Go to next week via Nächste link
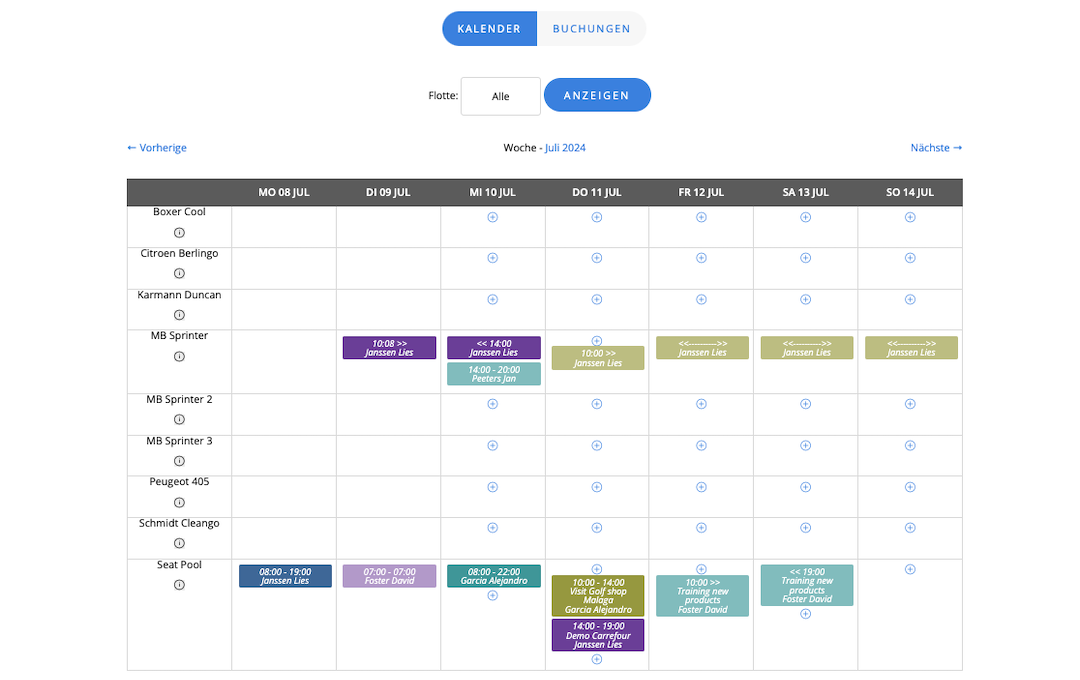Screen dimensions: 1080x680 936,148
